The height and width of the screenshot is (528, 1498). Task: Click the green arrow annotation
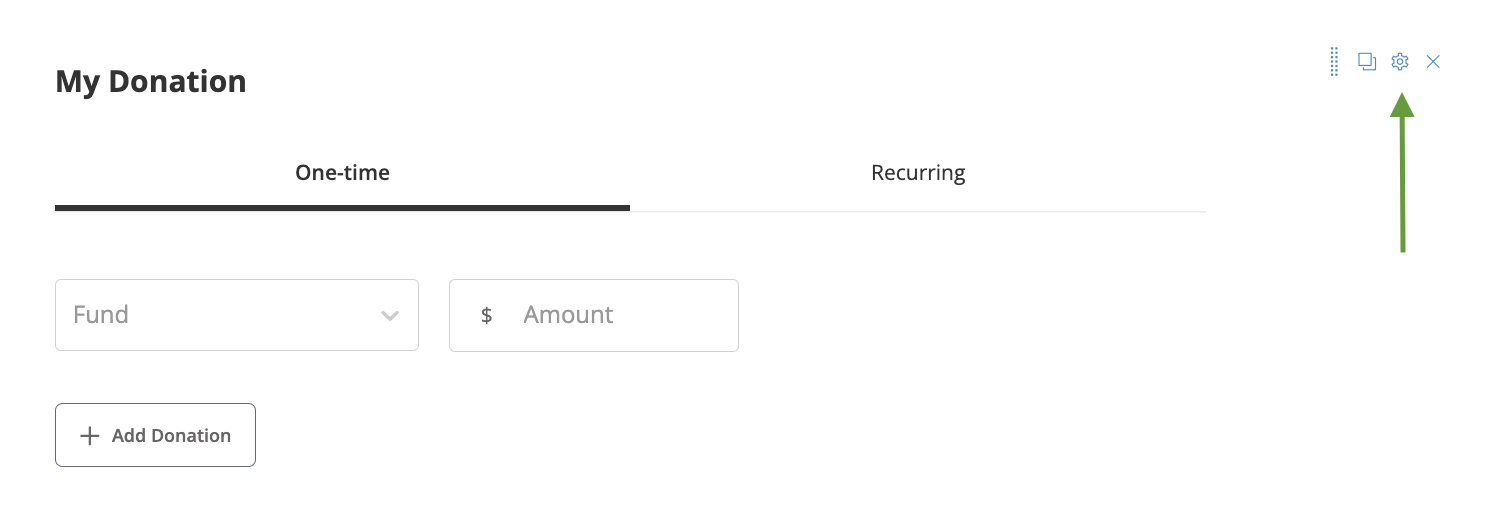pyautogui.click(x=1402, y=180)
